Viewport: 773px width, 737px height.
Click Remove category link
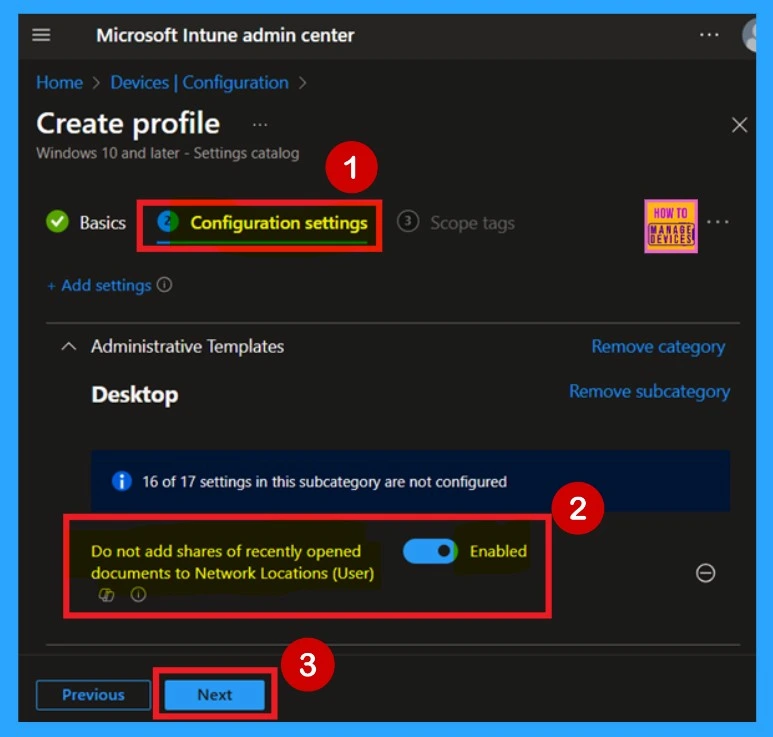point(658,347)
